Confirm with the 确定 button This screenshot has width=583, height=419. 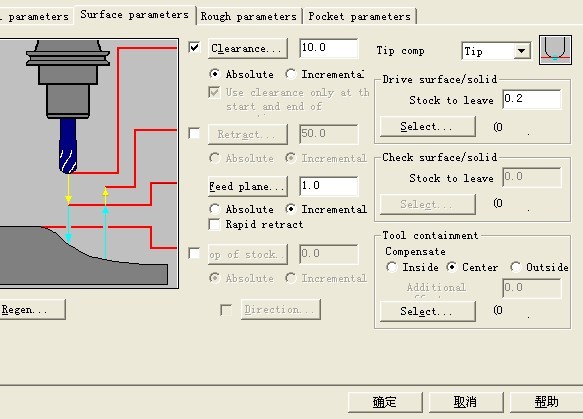[385, 402]
